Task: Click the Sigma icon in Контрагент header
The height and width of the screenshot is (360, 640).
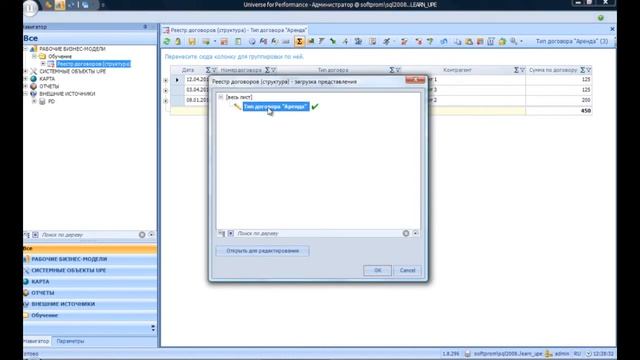Action: click(x=516, y=70)
